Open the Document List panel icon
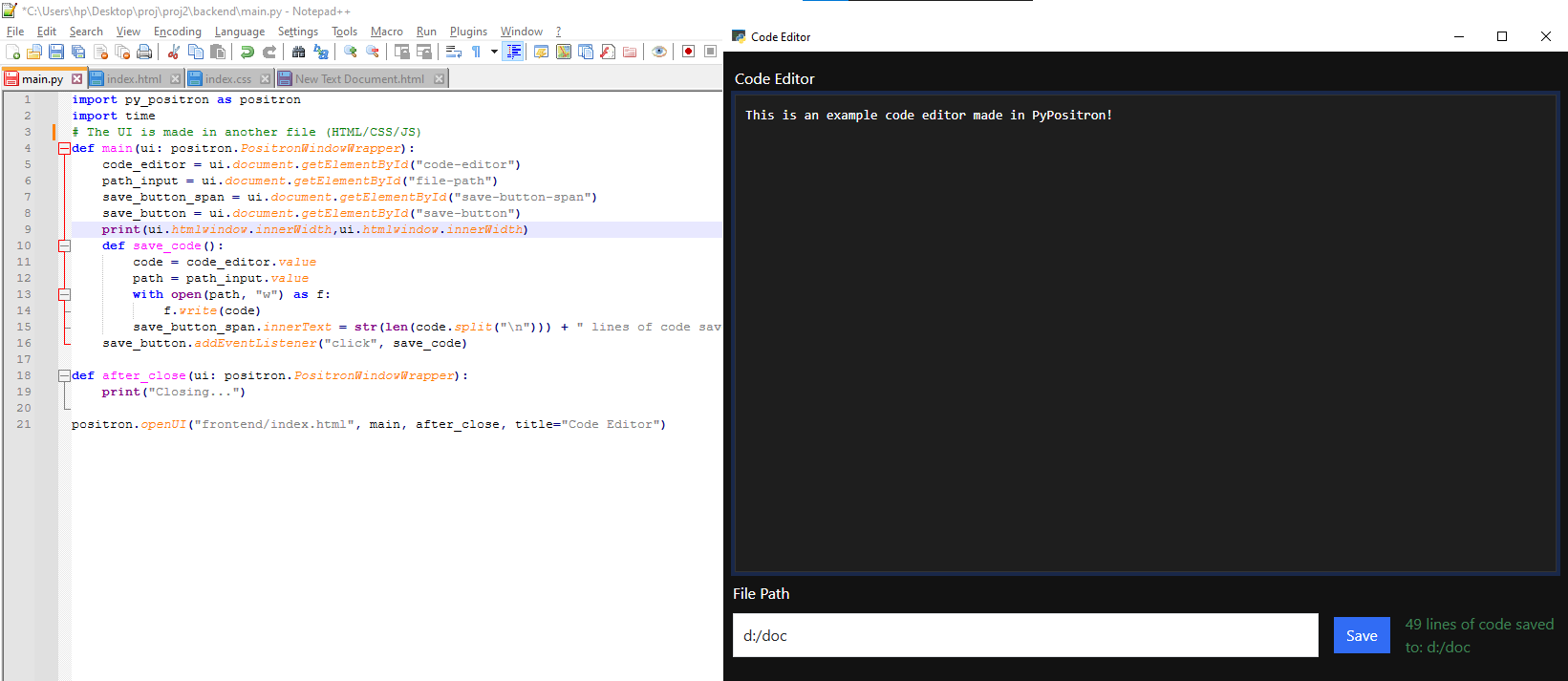1568x681 pixels. [586, 52]
